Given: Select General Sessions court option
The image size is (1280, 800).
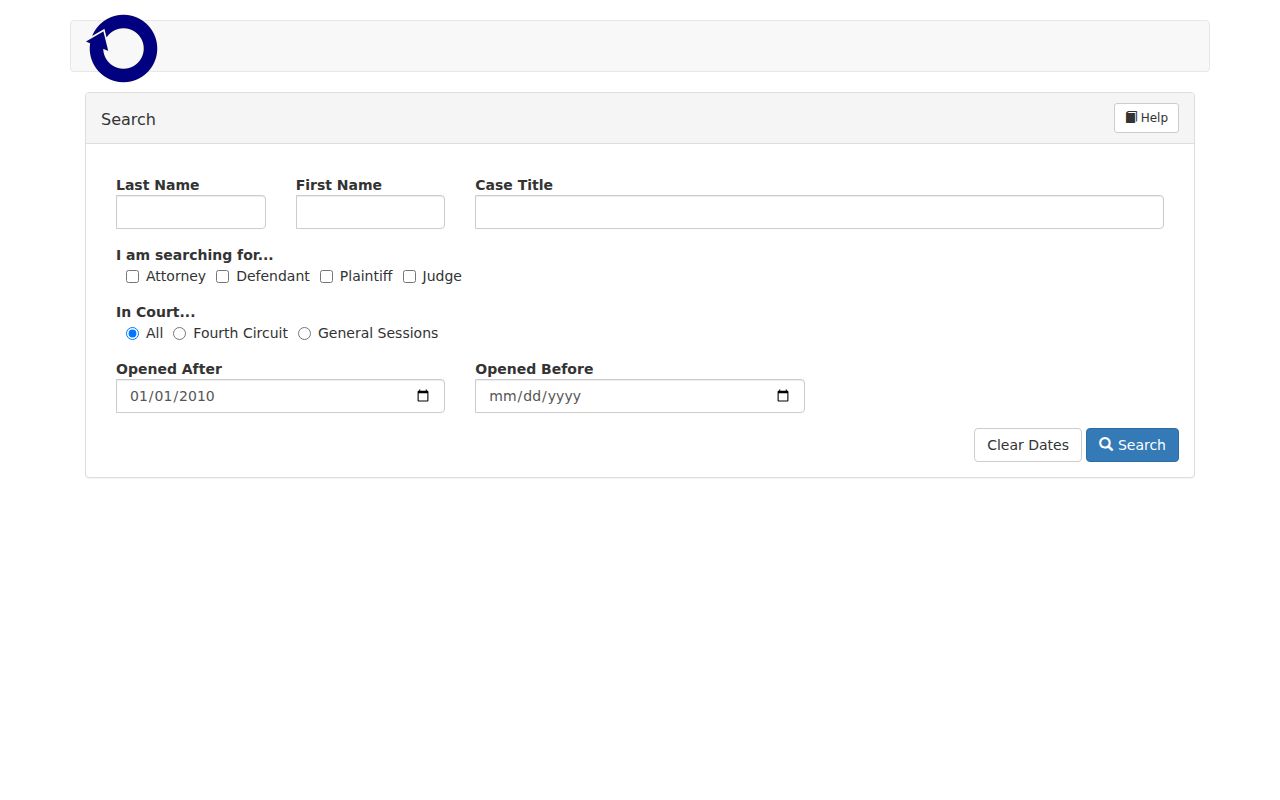Looking at the screenshot, I should [x=304, y=334].
